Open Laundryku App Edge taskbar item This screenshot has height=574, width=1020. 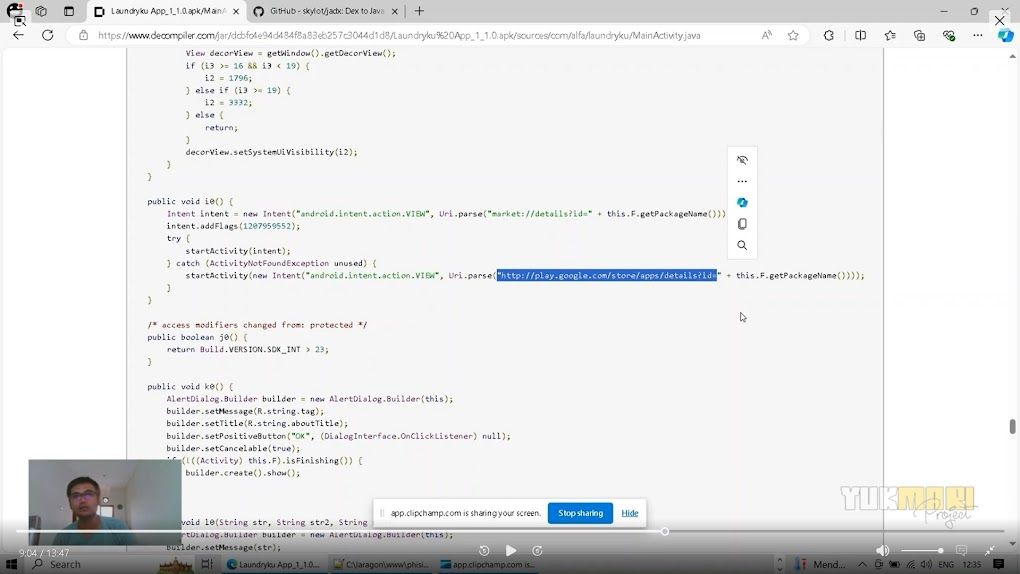coord(273,564)
